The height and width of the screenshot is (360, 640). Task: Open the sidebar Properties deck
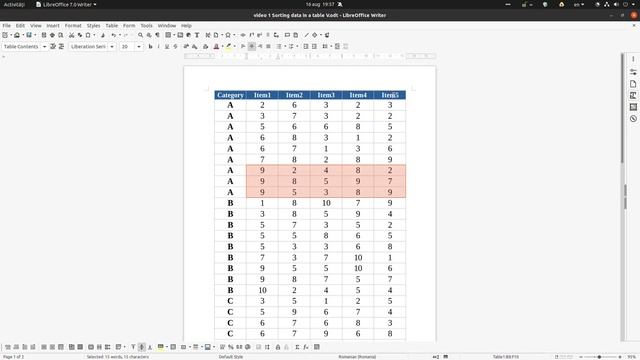pyautogui.click(x=633, y=71)
